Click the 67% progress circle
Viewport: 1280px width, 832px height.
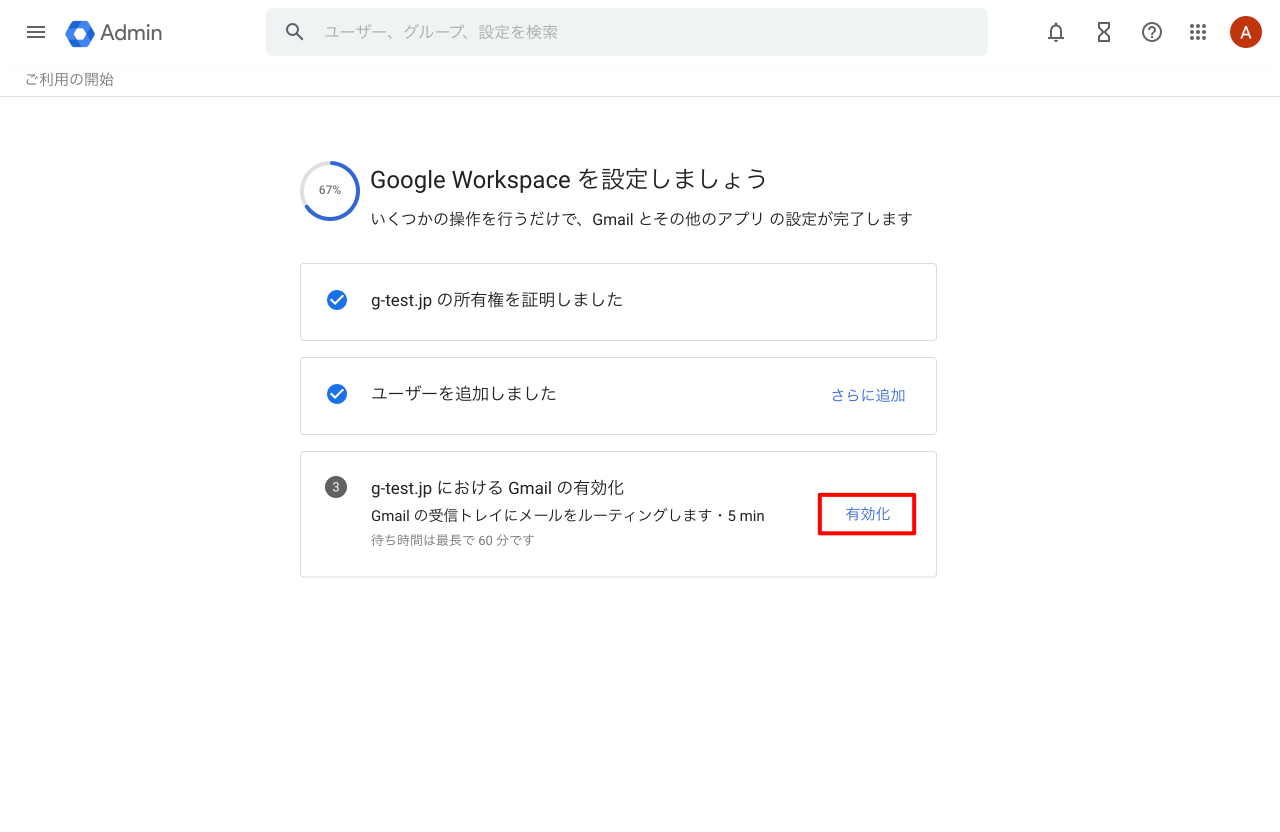(x=330, y=190)
